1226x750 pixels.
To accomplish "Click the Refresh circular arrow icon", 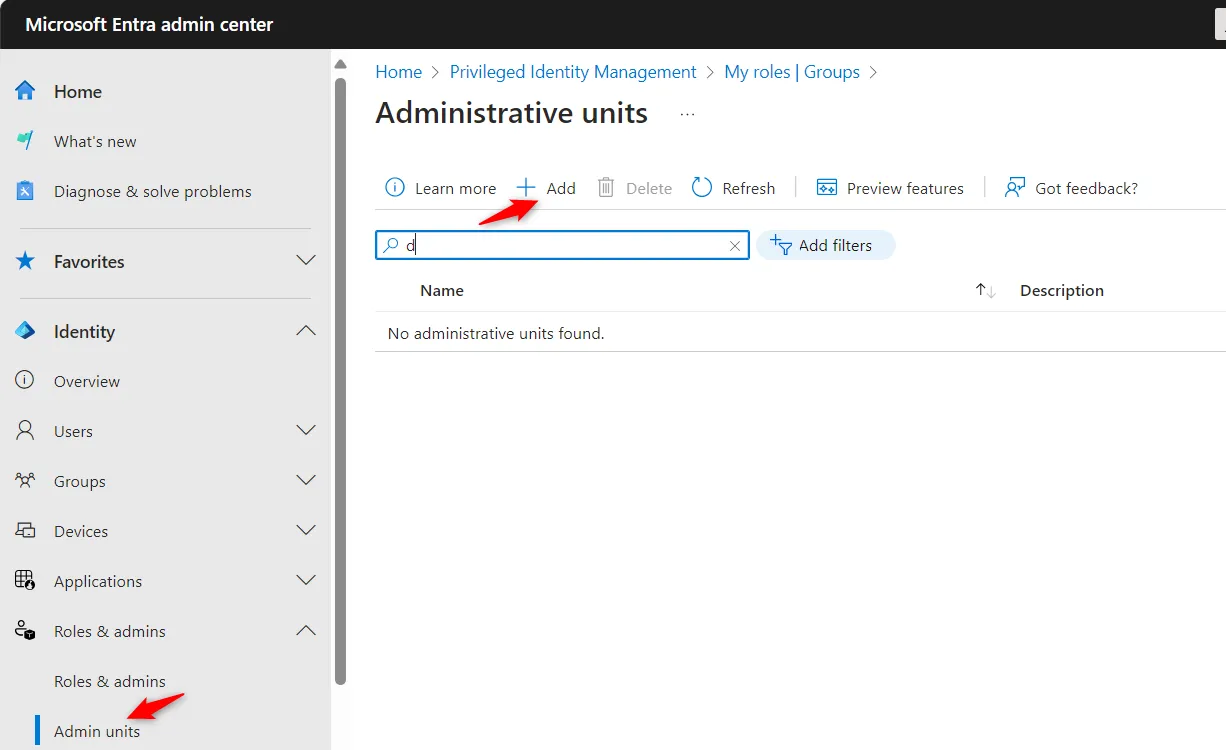I will (x=702, y=188).
